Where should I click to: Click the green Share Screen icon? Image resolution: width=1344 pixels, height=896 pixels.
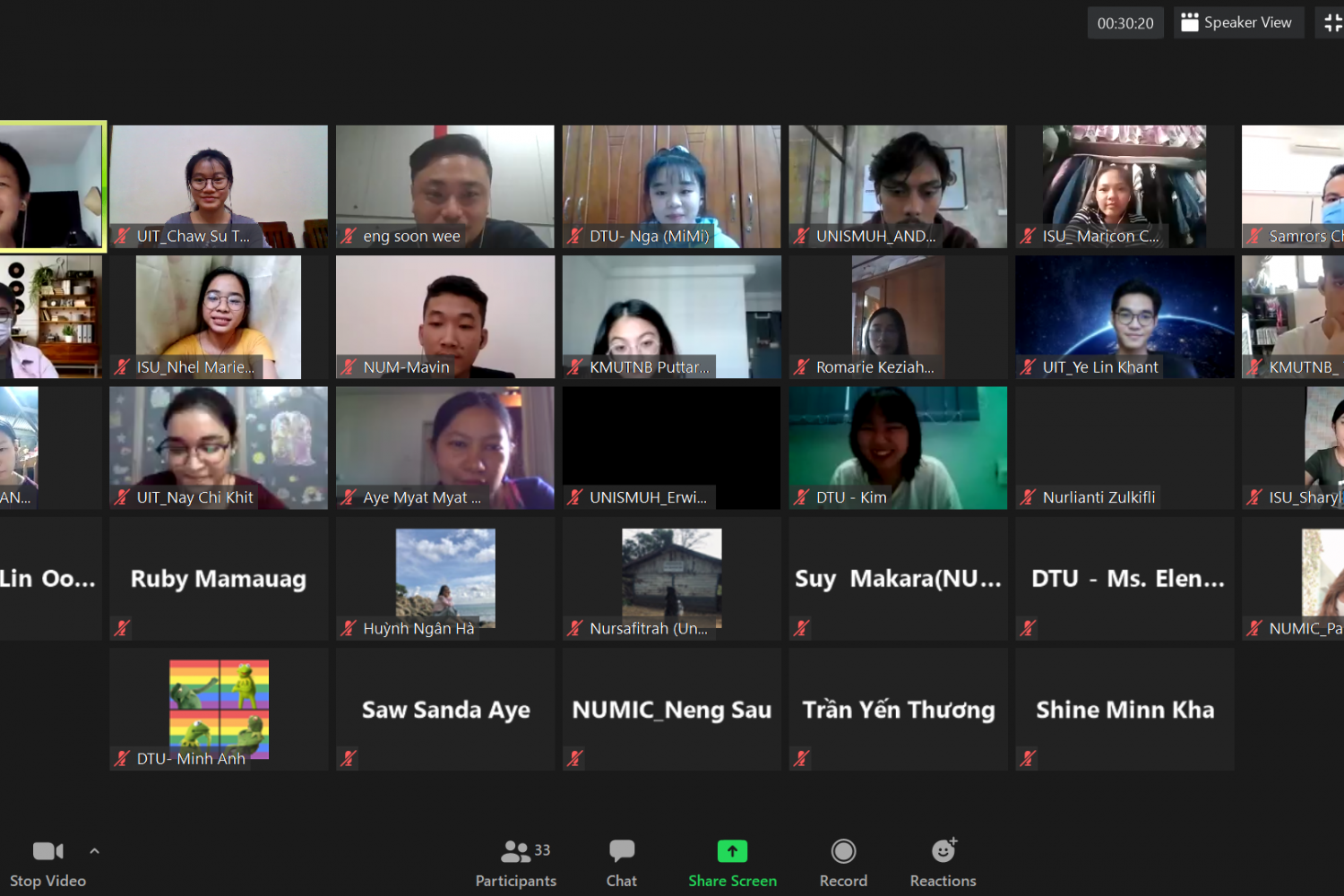[732, 851]
